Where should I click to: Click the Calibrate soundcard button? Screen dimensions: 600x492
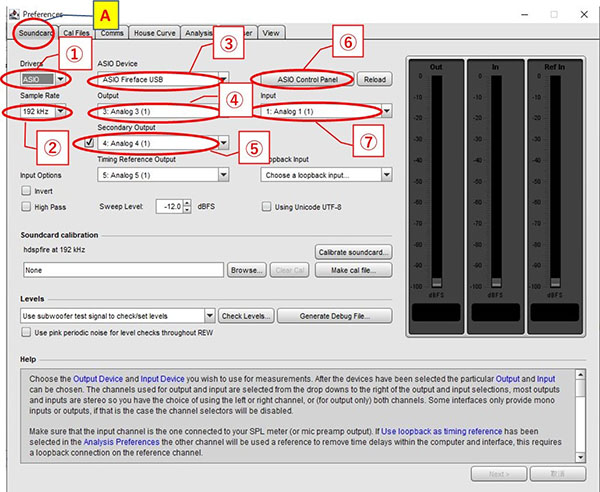352,251
